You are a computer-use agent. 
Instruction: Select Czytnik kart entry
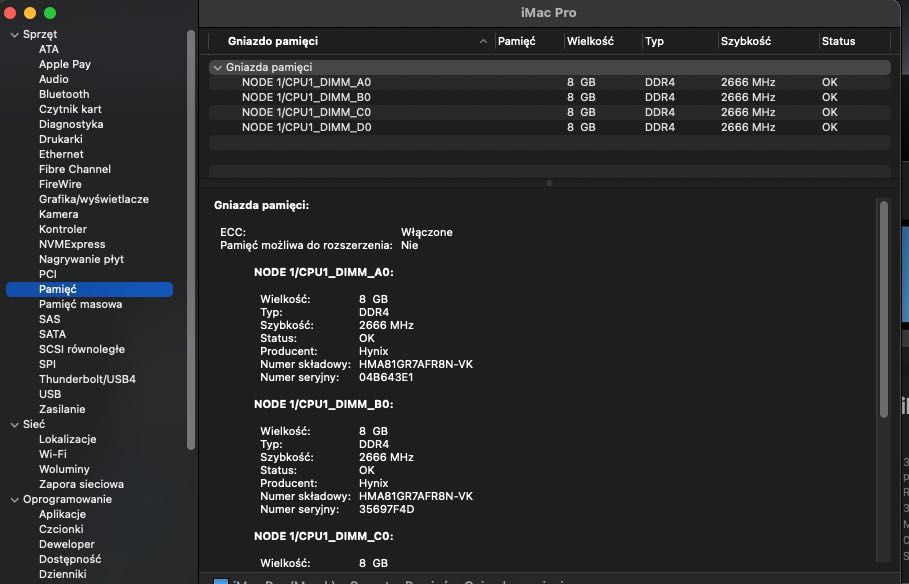(x=70, y=110)
